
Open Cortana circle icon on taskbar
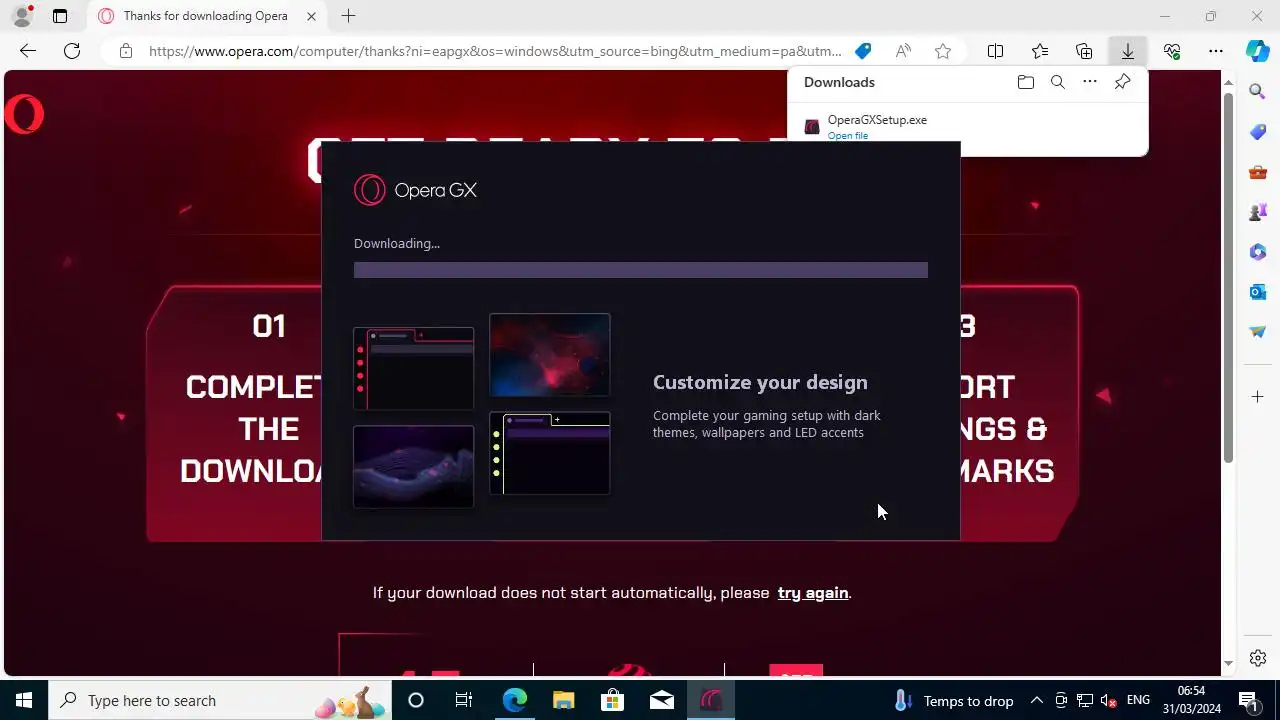point(416,700)
